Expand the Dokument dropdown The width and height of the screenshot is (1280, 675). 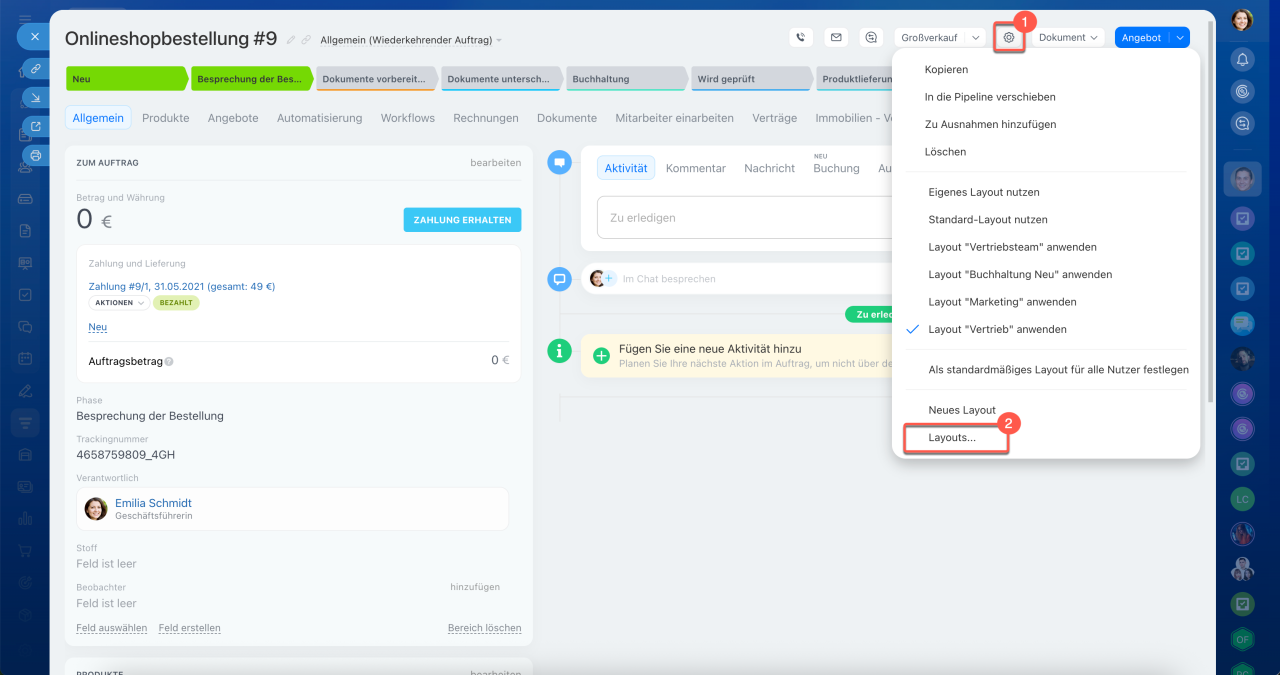pyautogui.click(x=1068, y=38)
